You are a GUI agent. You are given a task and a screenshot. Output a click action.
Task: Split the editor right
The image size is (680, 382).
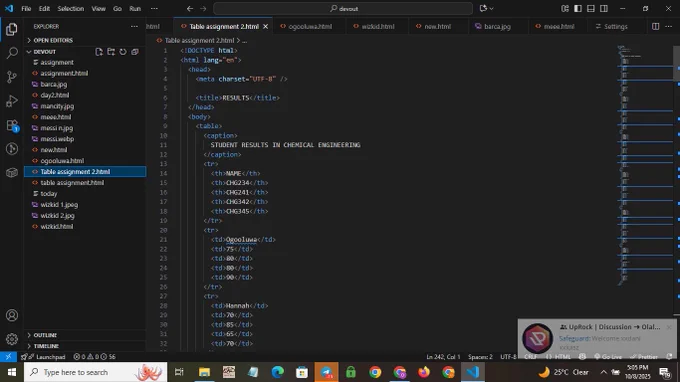(x=656, y=26)
